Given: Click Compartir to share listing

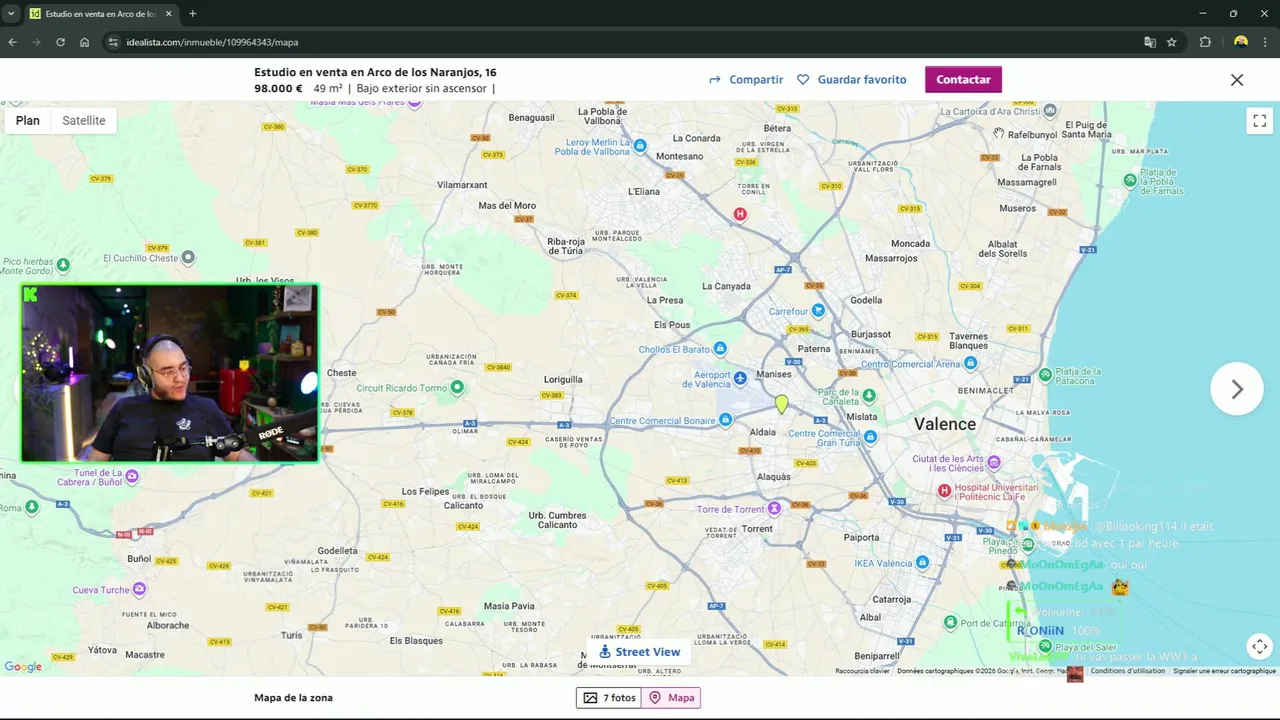Looking at the screenshot, I should click(x=746, y=80).
